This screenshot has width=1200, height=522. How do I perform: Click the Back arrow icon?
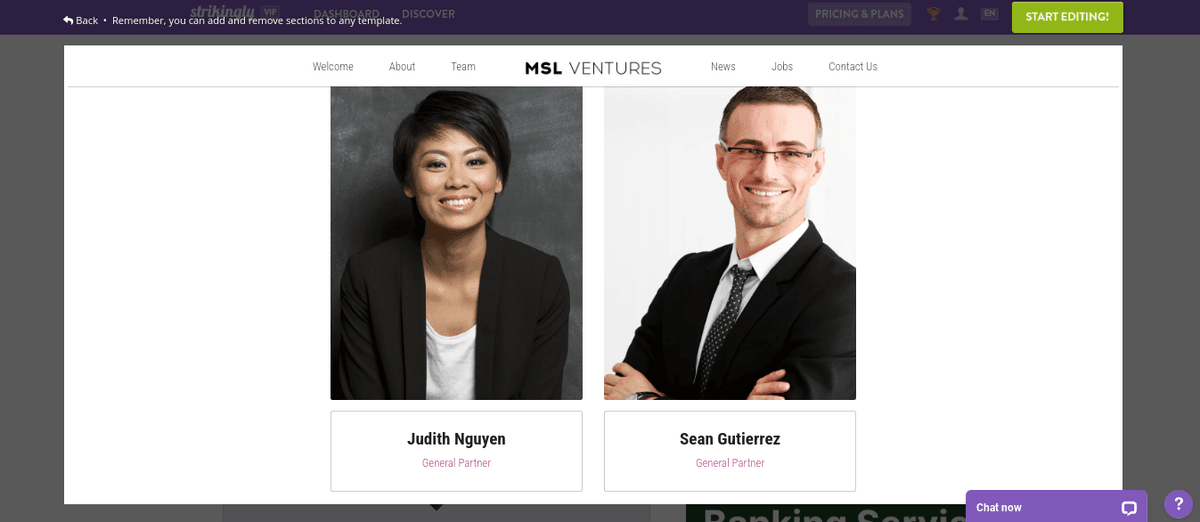68,20
